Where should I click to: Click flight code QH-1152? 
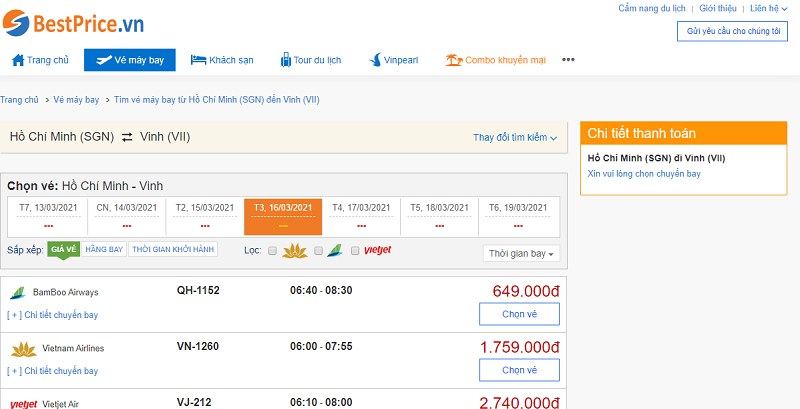coord(198,291)
